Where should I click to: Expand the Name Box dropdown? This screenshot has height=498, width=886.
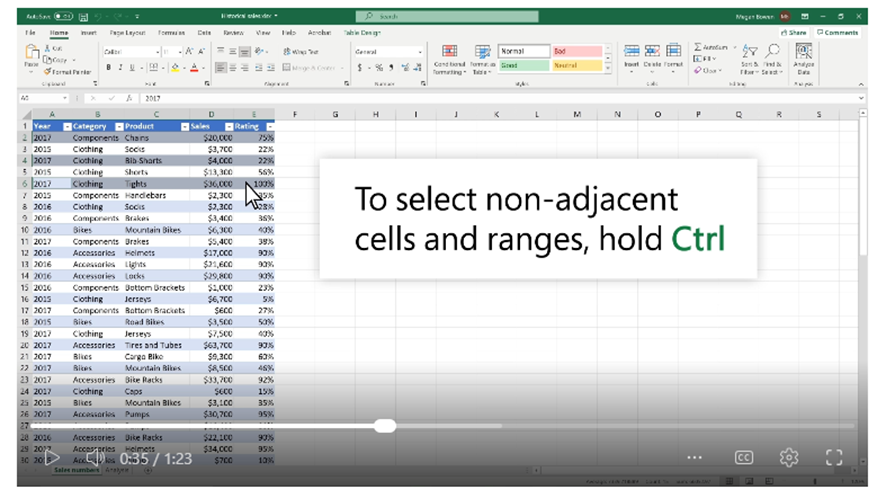tap(65, 98)
